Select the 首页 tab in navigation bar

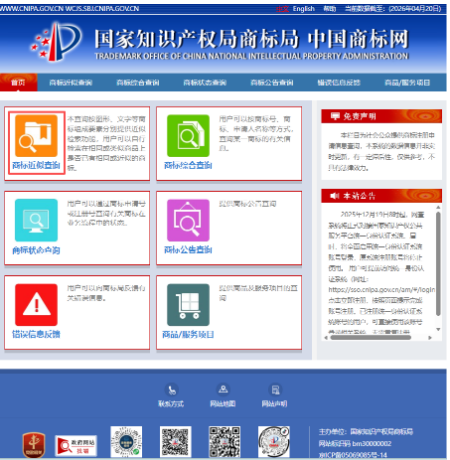tap(18, 82)
